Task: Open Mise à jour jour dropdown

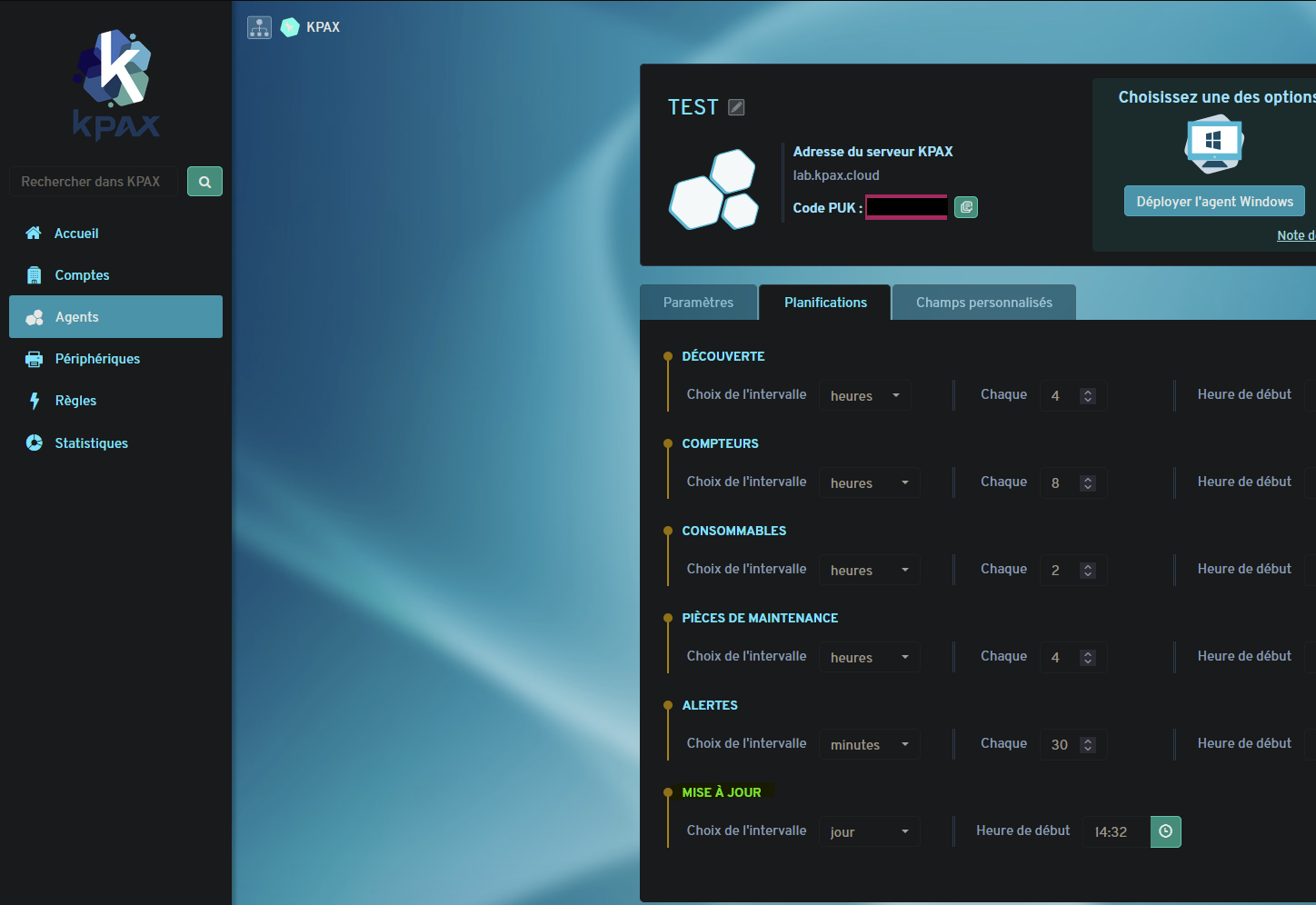Action: pyautogui.click(x=869, y=831)
